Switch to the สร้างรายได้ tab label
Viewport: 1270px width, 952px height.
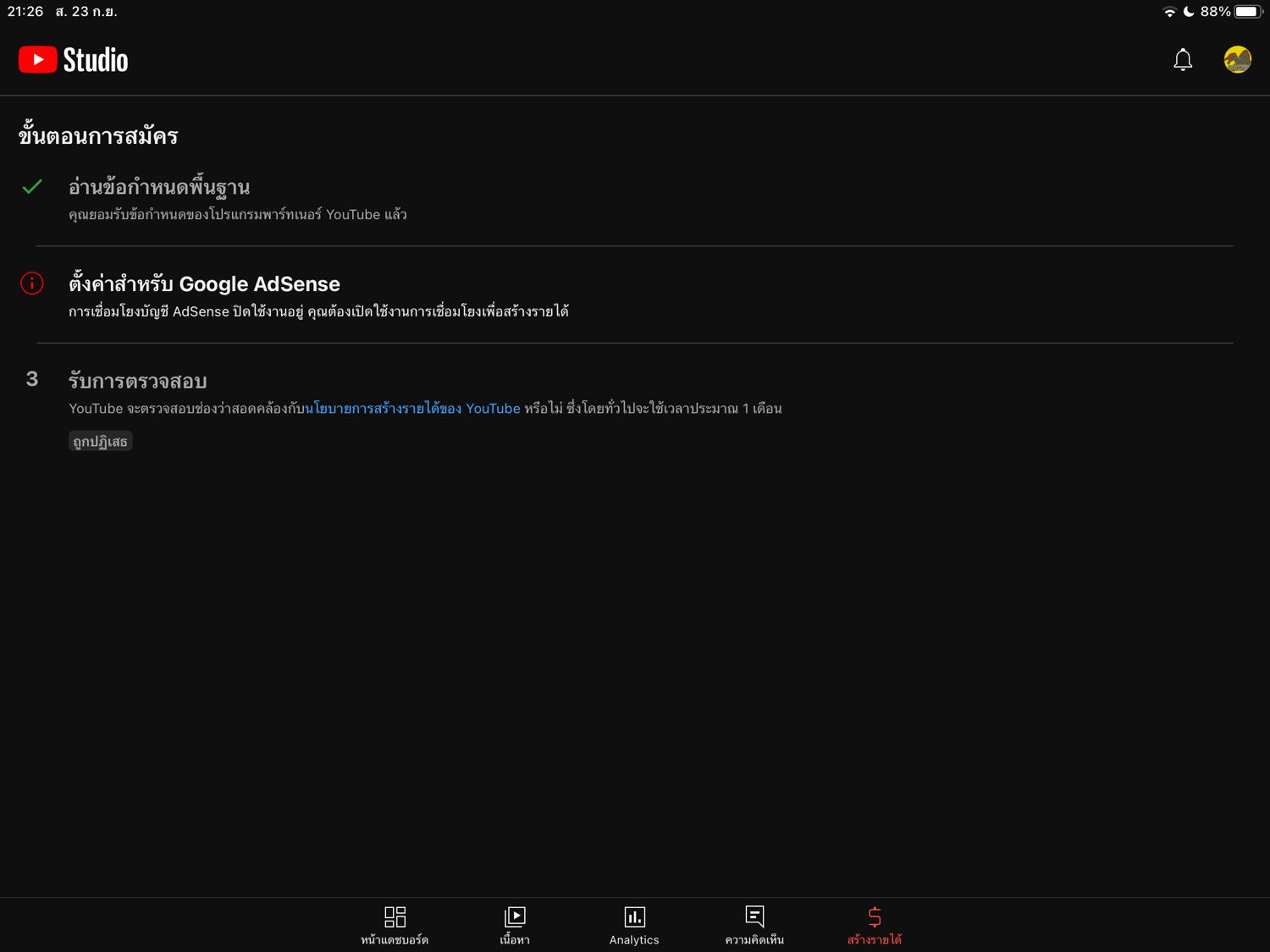(x=875, y=940)
